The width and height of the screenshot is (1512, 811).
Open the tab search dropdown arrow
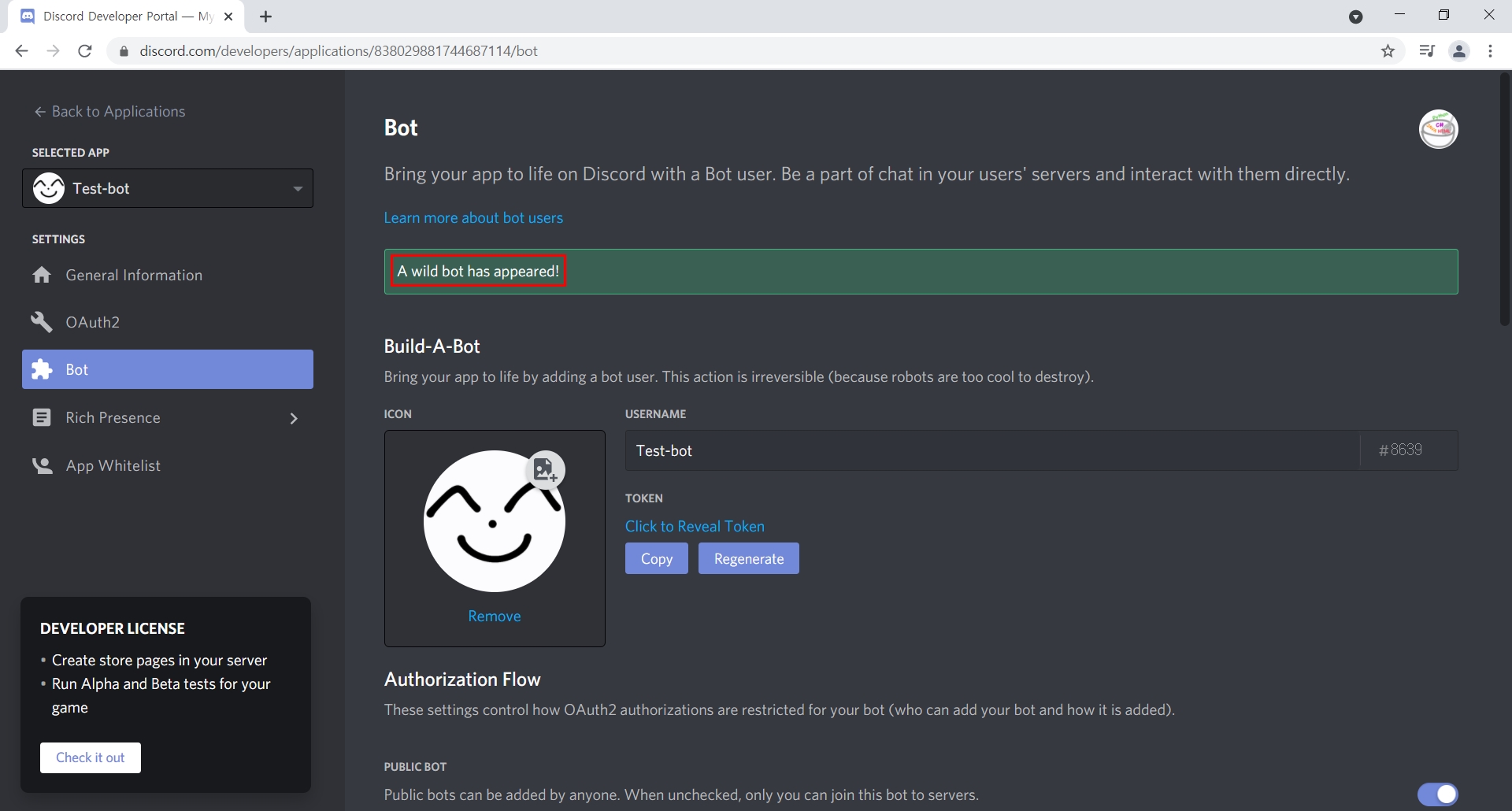pyautogui.click(x=1355, y=17)
